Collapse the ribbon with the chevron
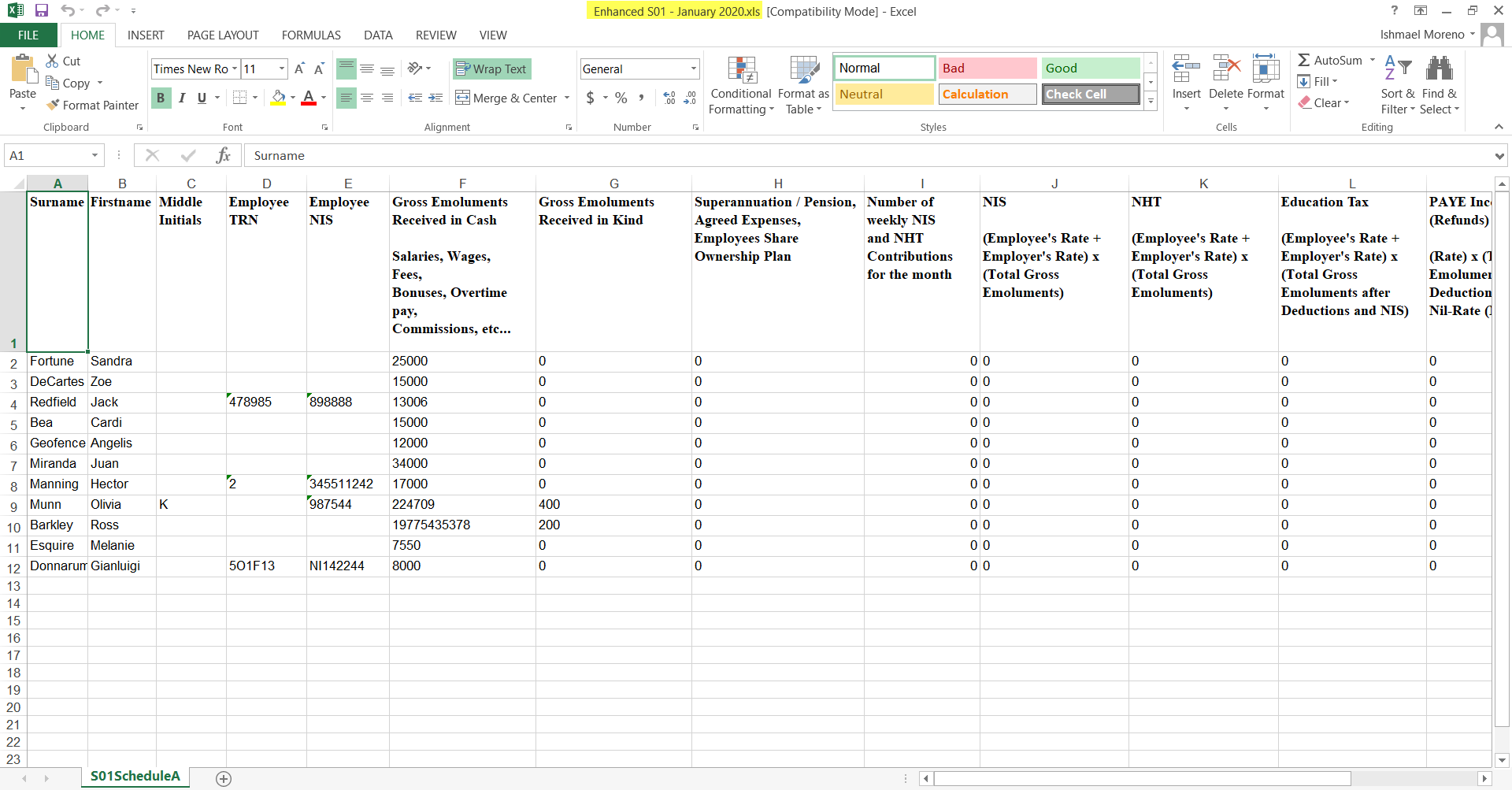Viewport: 1512px width, 790px height. tap(1499, 127)
